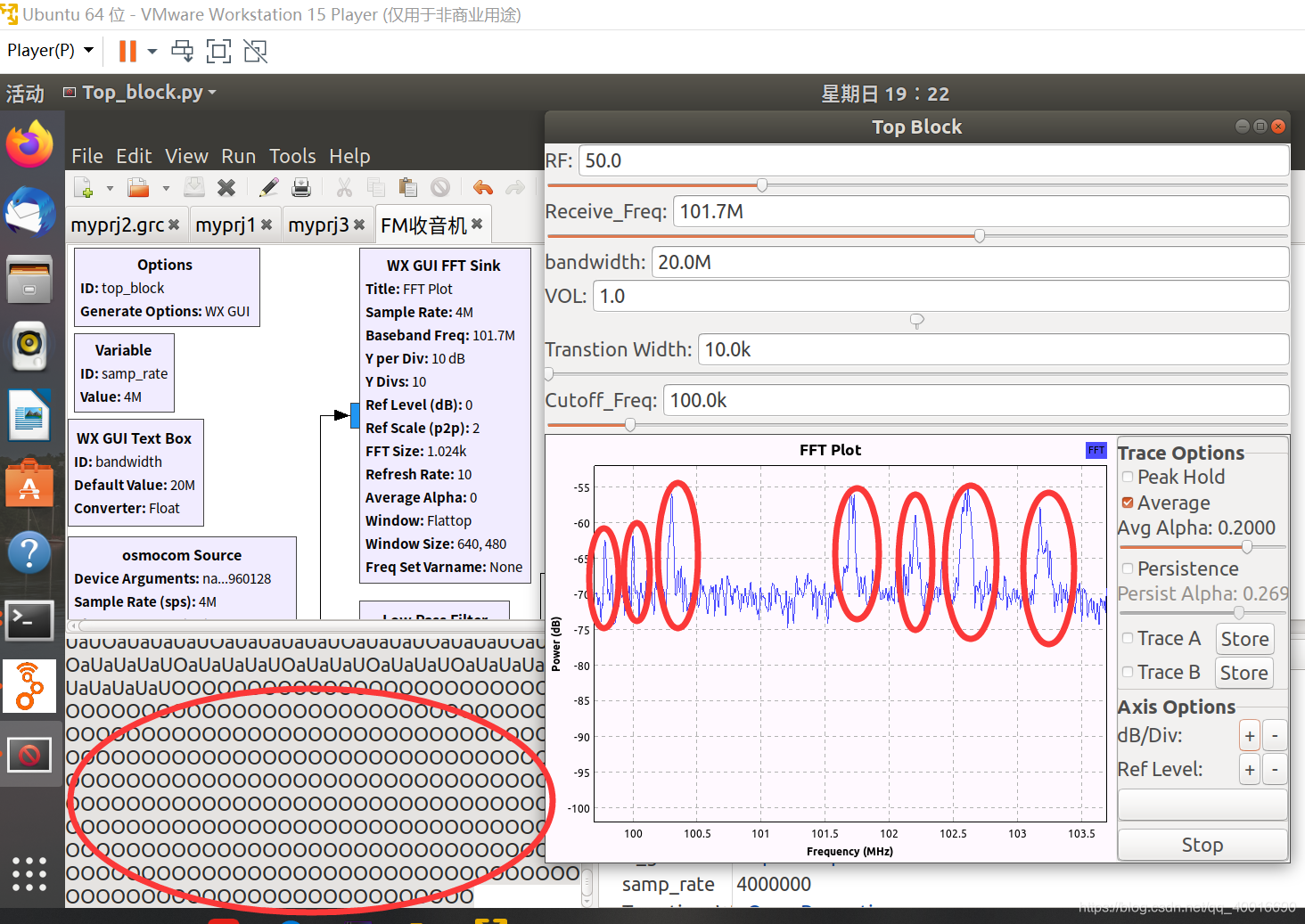Click the Receive_Freq slider handle
Viewport: 1305px width, 924px height.
tap(980, 236)
